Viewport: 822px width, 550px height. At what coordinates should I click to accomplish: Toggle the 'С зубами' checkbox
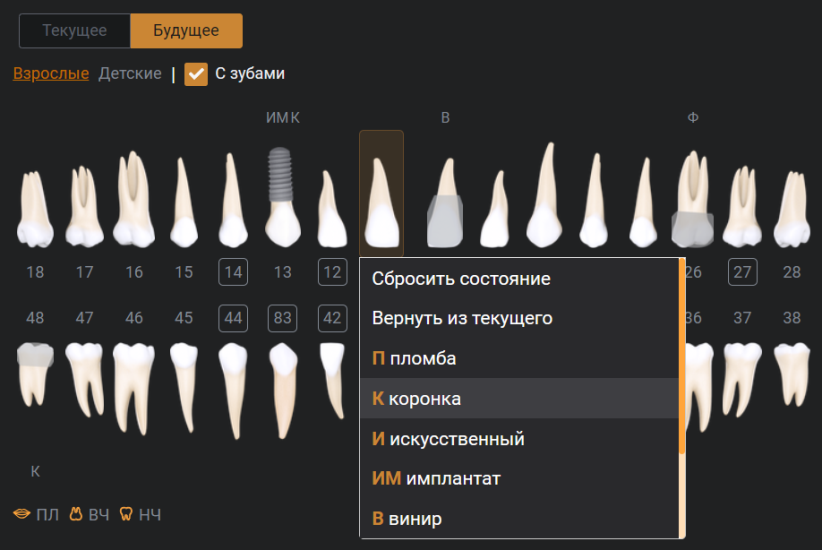point(196,74)
